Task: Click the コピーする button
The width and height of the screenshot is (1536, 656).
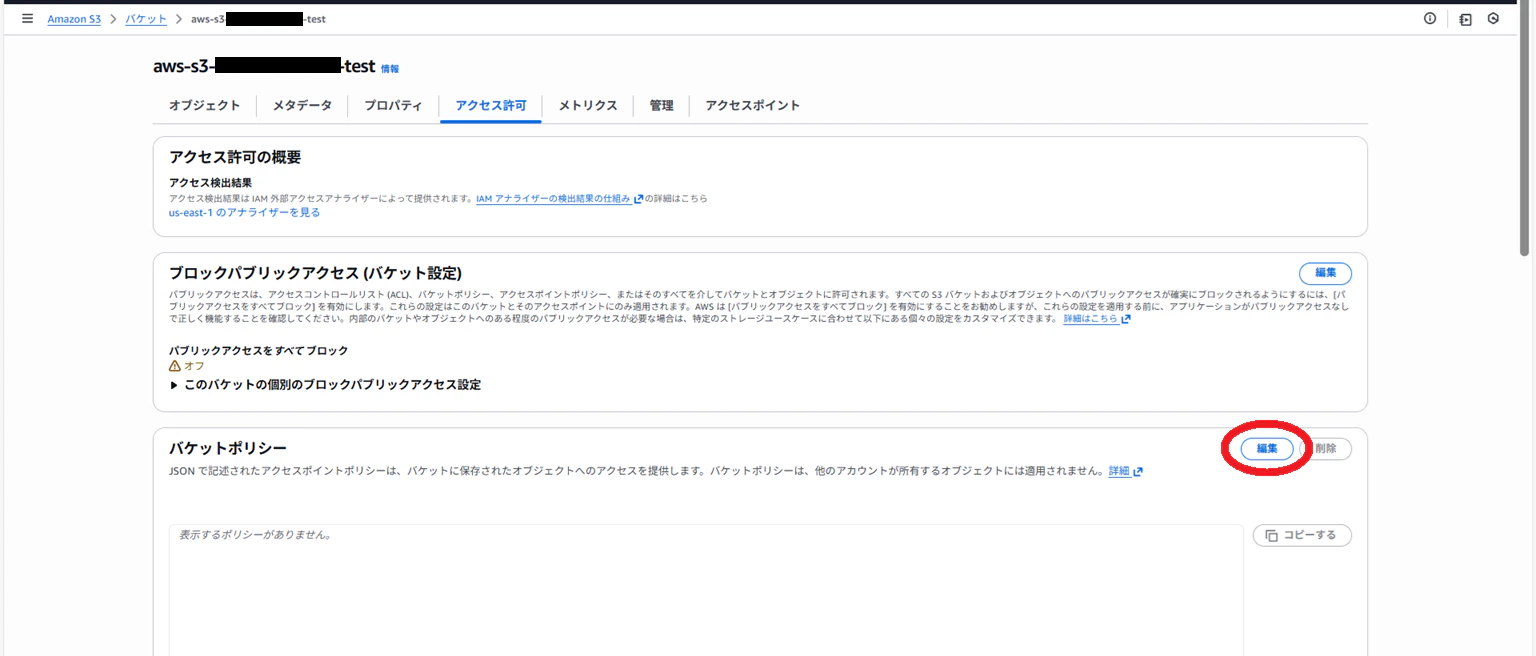Action: pyautogui.click(x=1302, y=535)
